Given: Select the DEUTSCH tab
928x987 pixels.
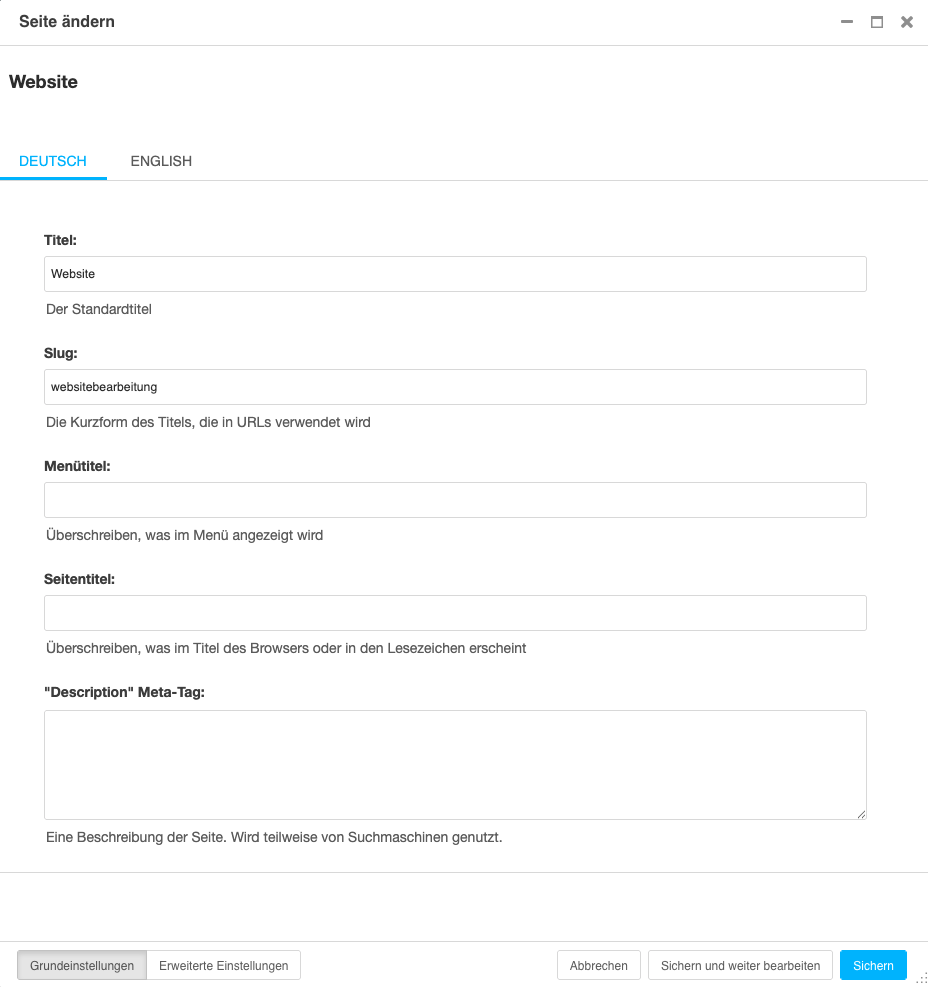Looking at the screenshot, I should pos(53,160).
